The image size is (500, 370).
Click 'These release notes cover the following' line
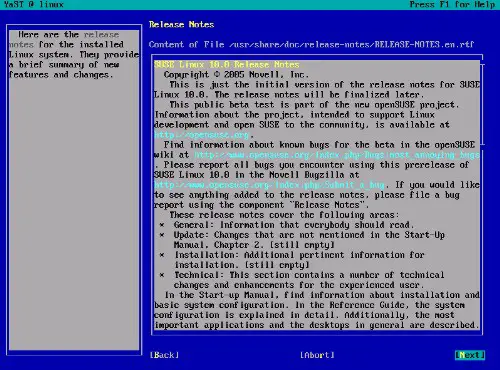284,215
